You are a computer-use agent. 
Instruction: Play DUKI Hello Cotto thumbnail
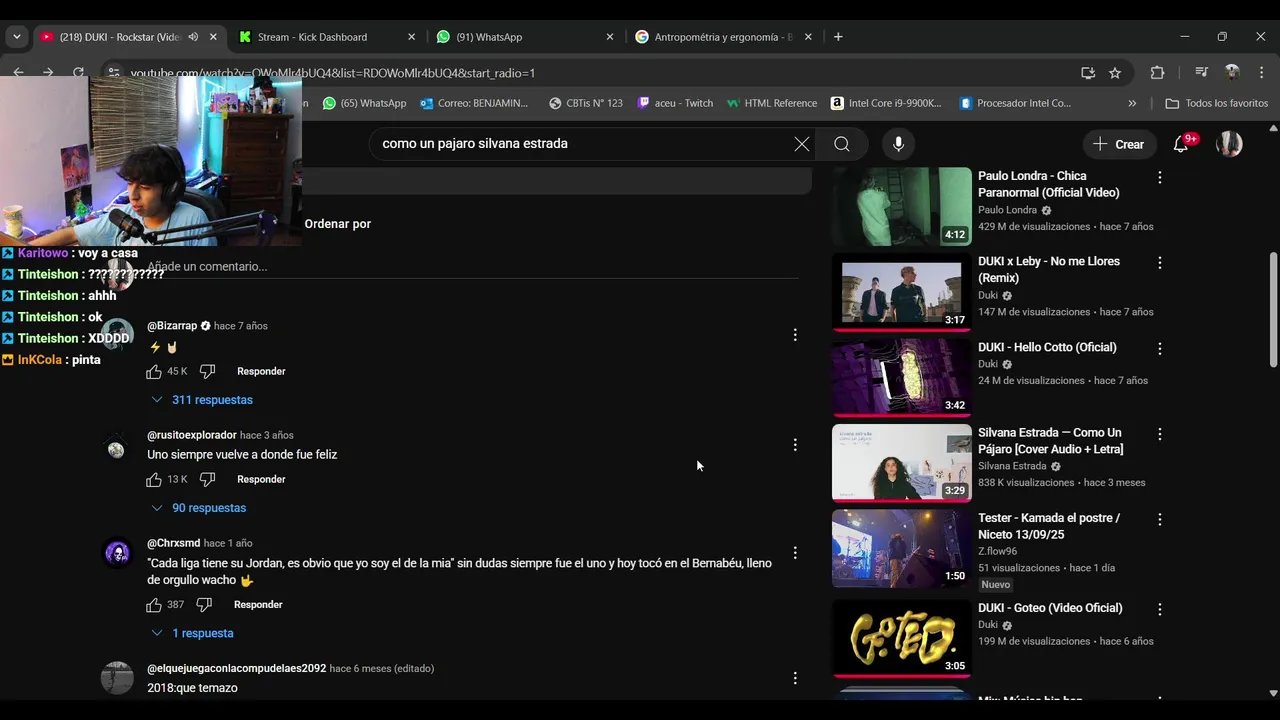(902, 377)
